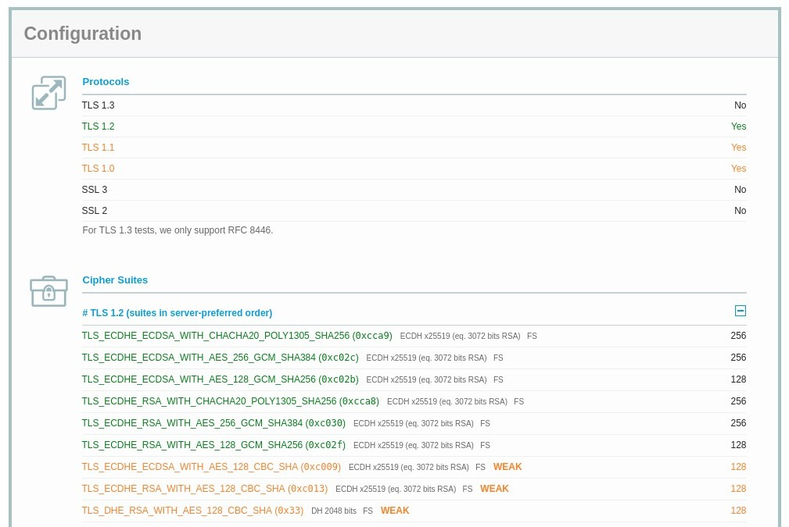Click ECDHE_ECDSA AES_256_GCM_SHA384 suite (0xc02c)
The height and width of the screenshot is (527, 789).
[220, 357]
